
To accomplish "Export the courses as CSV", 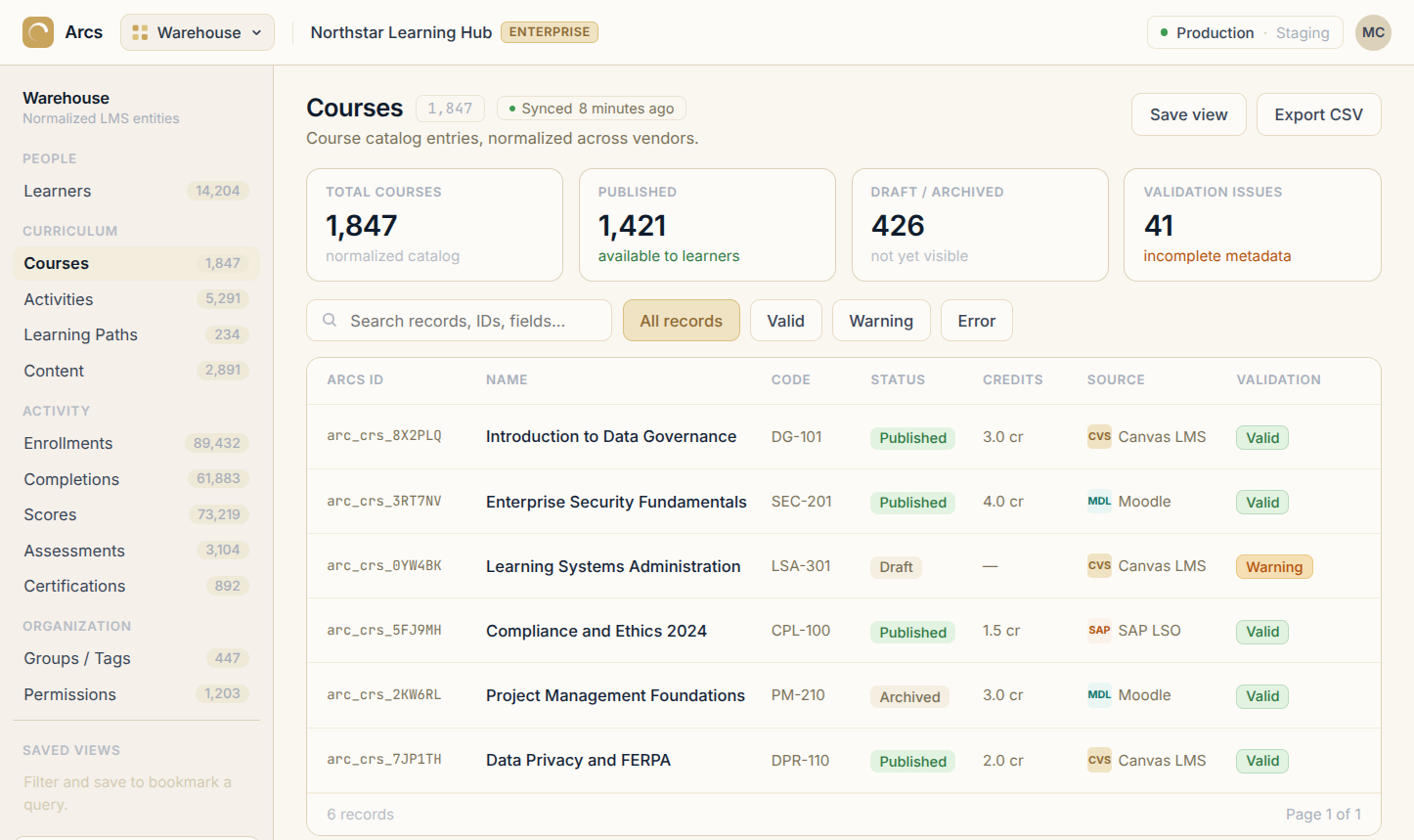I will (x=1318, y=114).
